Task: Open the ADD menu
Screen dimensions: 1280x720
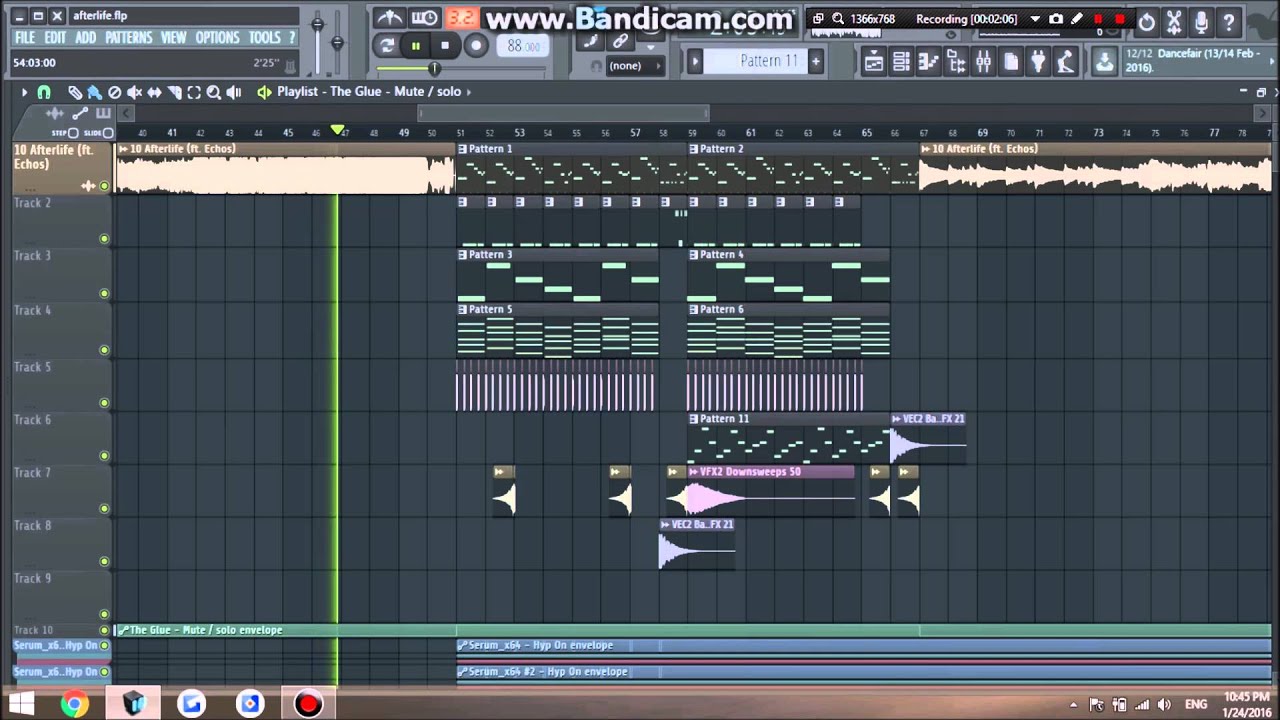Action: click(x=86, y=38)
